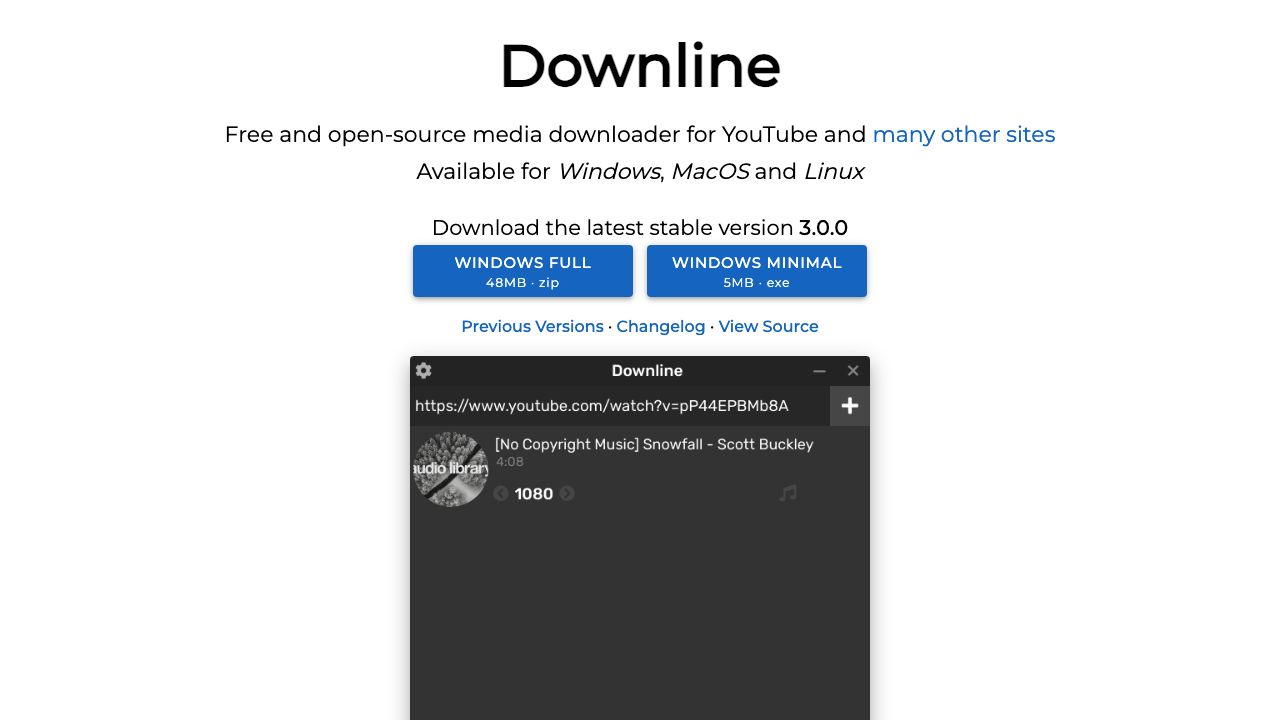
Task: Click the 4:08 duration text
Action: [510, 462]
